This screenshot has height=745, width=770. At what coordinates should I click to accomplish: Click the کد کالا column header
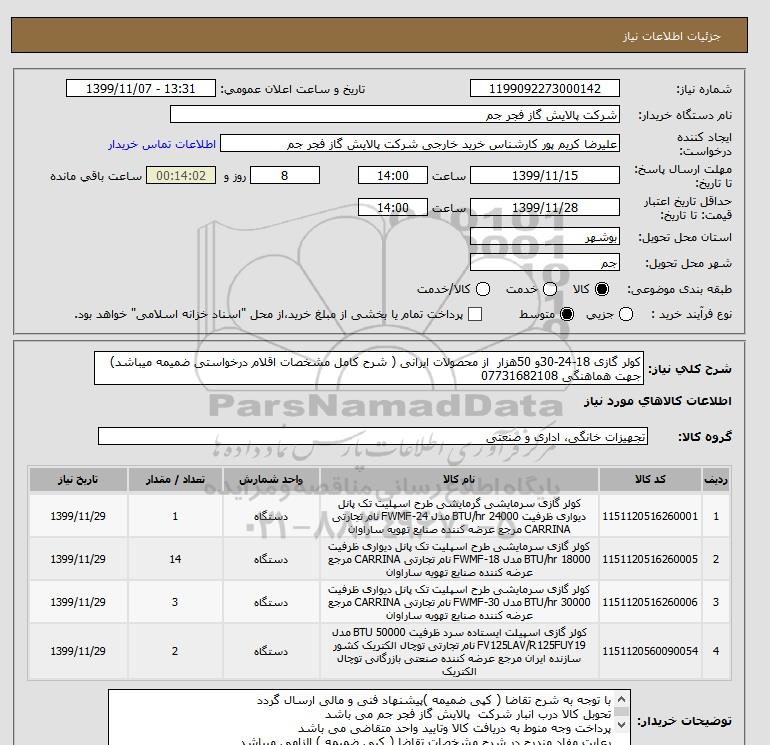click(650, 479)
